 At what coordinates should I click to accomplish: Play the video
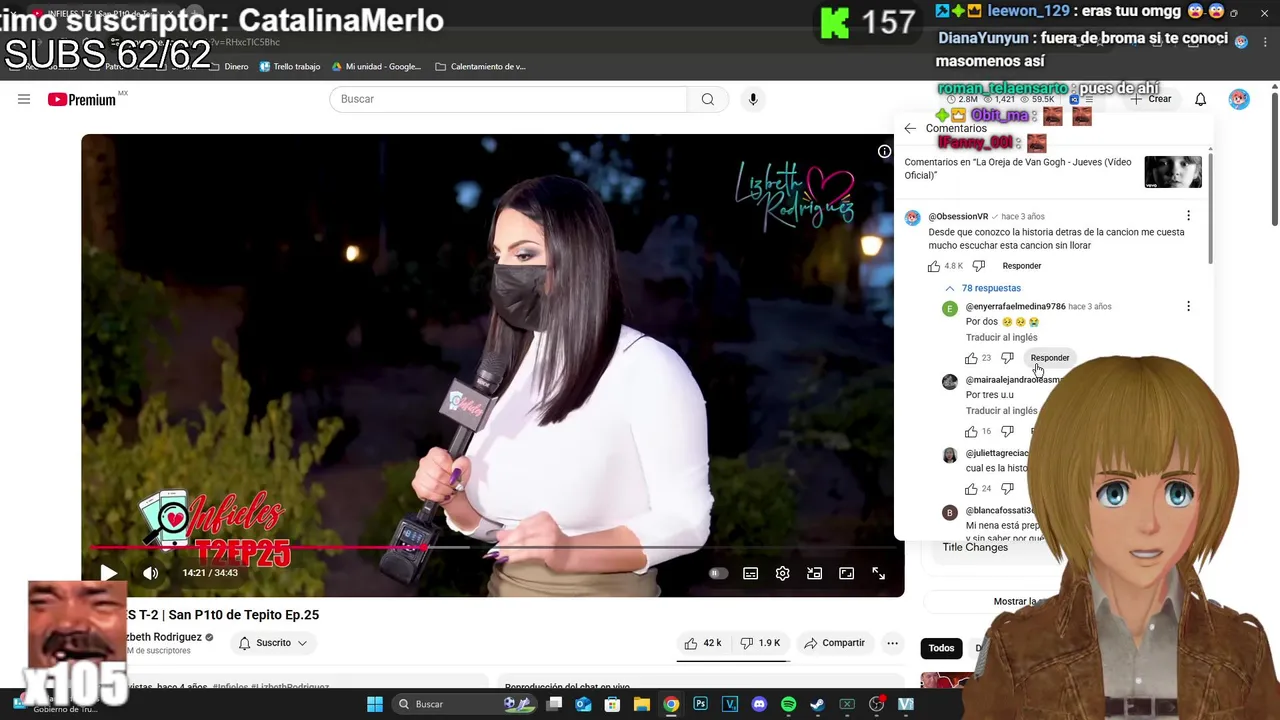pos(108,573)
